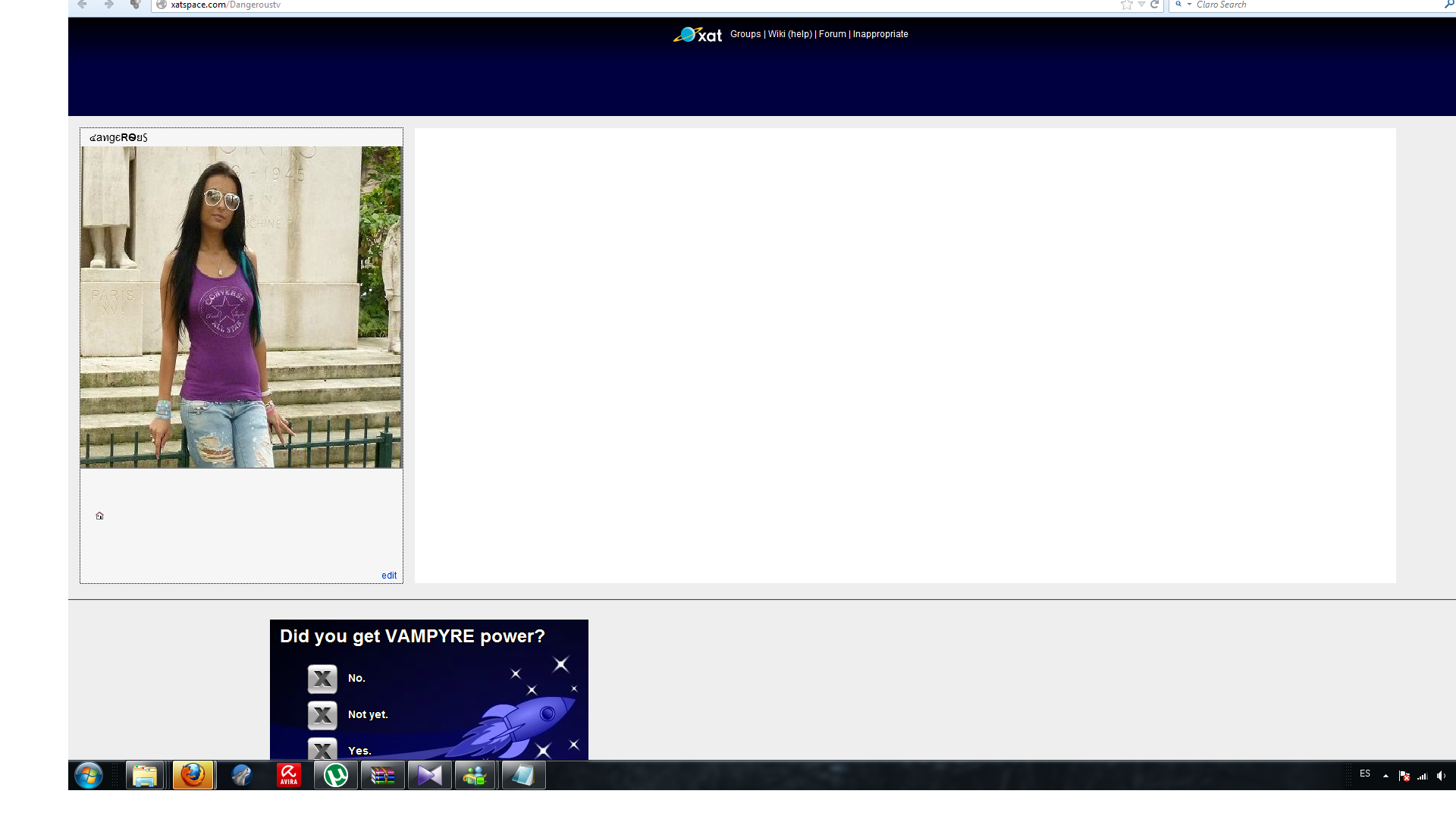Screen dimensions: 1456x819
Task: Show hidden system tray icons
Action: click(1385, 776)
